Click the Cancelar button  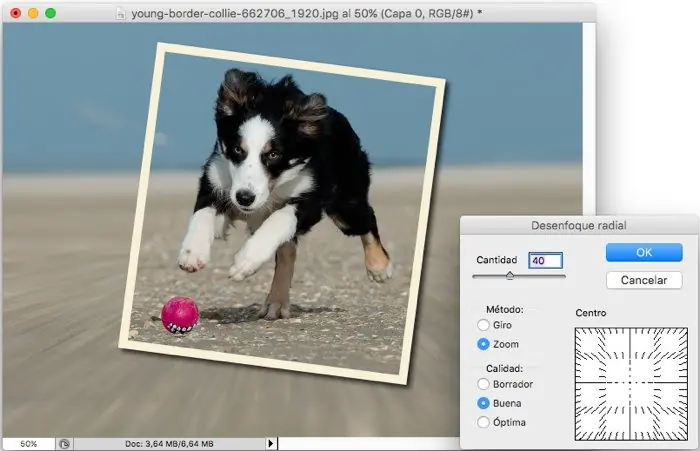(643, 280)
